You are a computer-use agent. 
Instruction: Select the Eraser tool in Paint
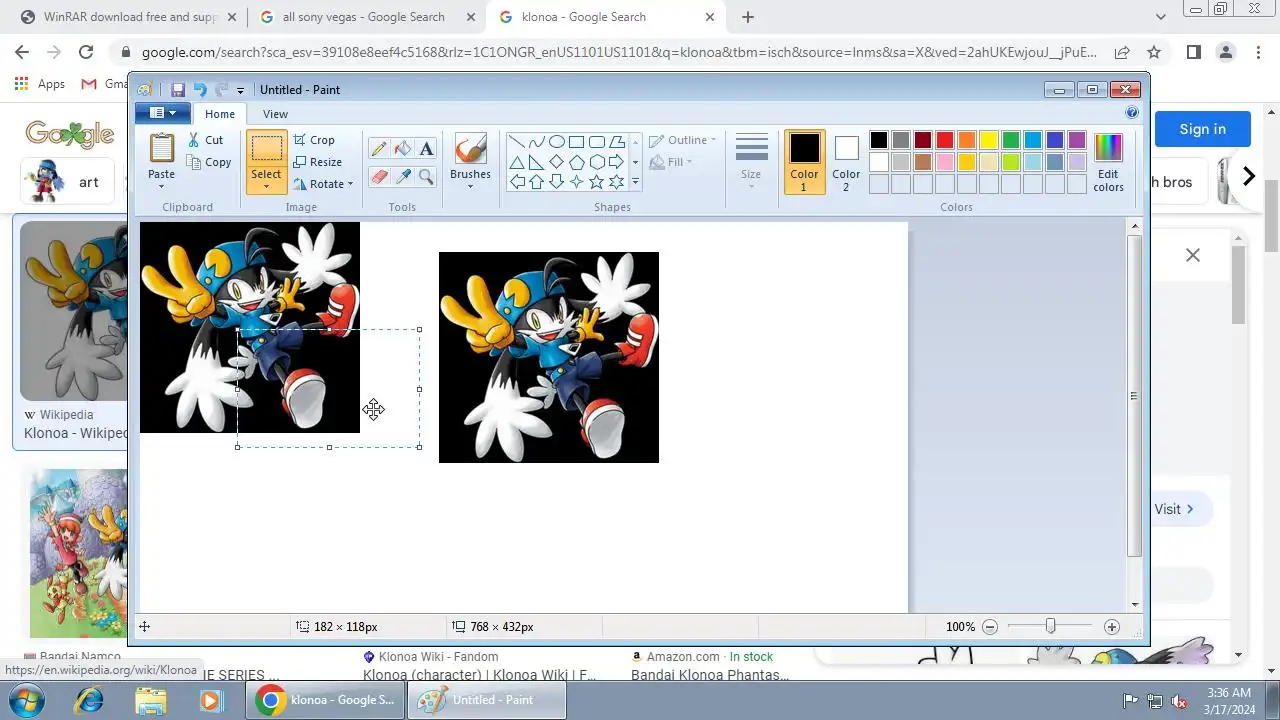(378, 177)
